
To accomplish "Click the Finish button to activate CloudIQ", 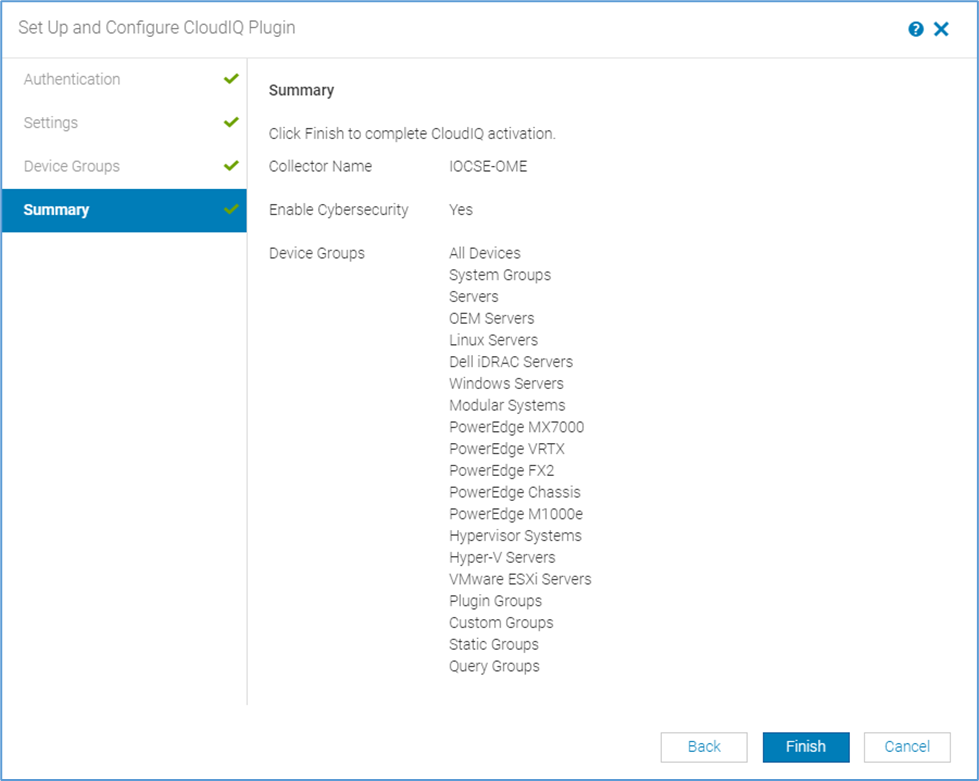I will pyautogui.click(x=806, y=747).
